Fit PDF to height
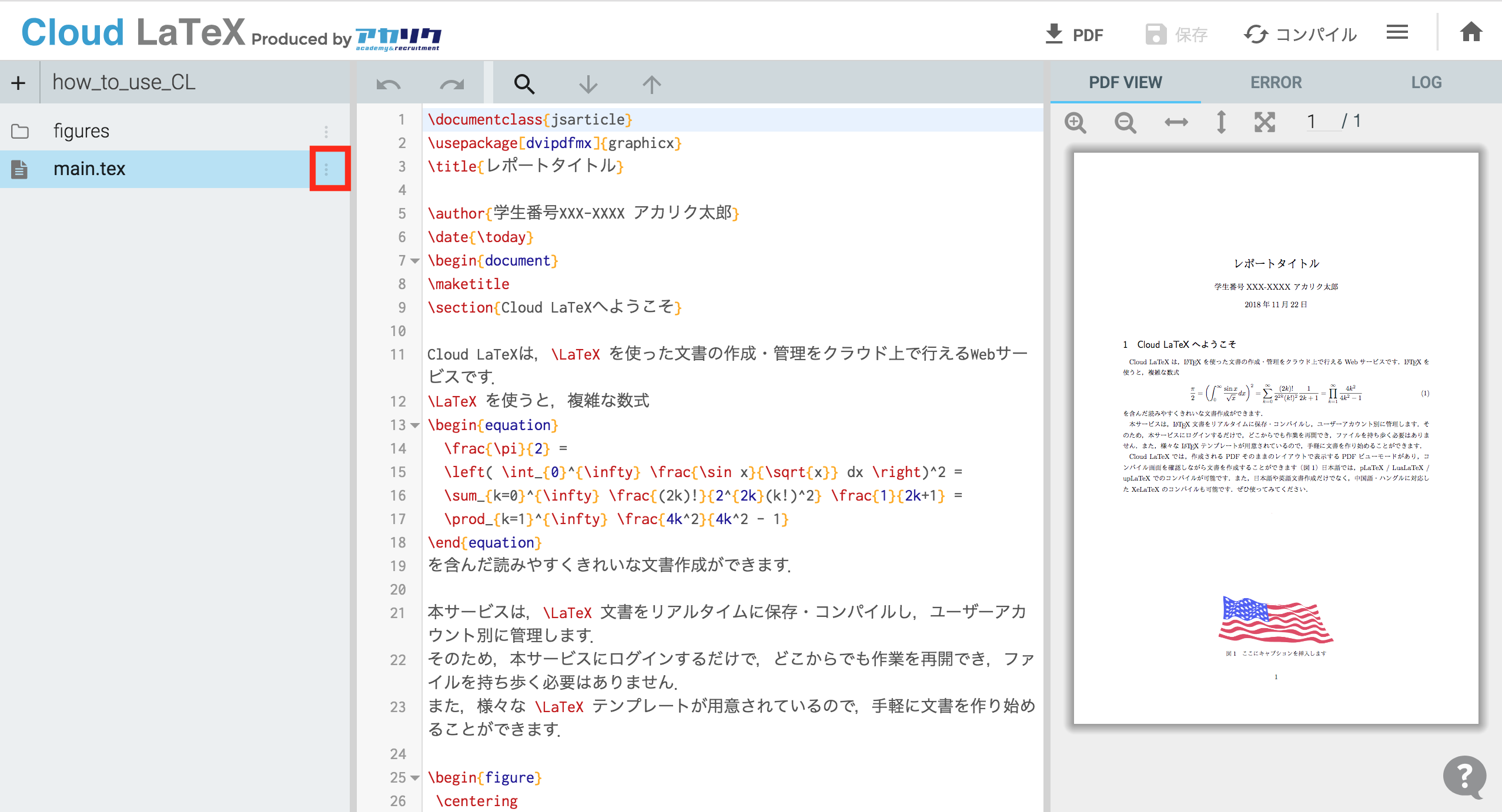Screen dimensions: 1502x812 1221,122
